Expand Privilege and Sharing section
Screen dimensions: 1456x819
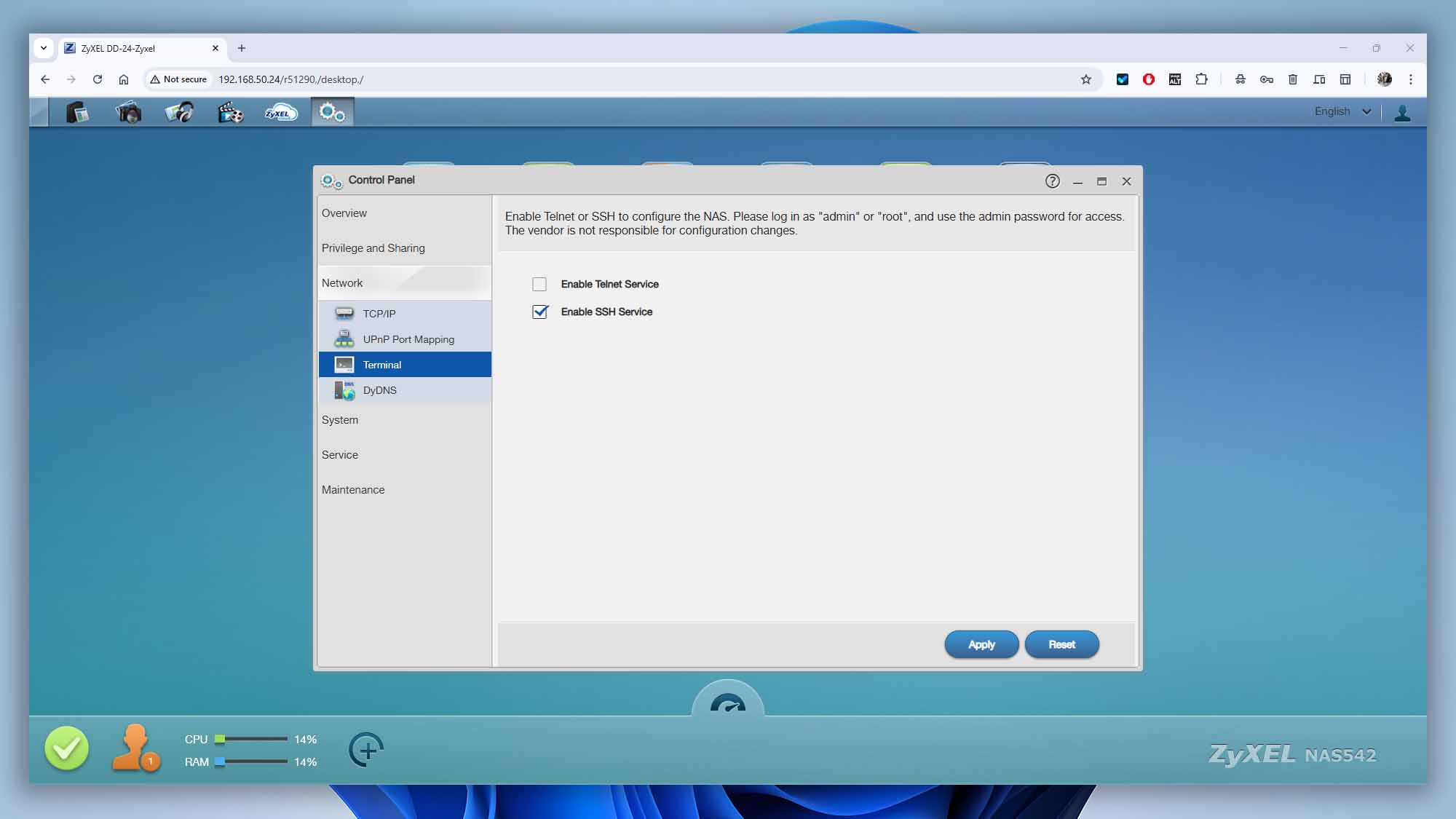tap(404, 248)
